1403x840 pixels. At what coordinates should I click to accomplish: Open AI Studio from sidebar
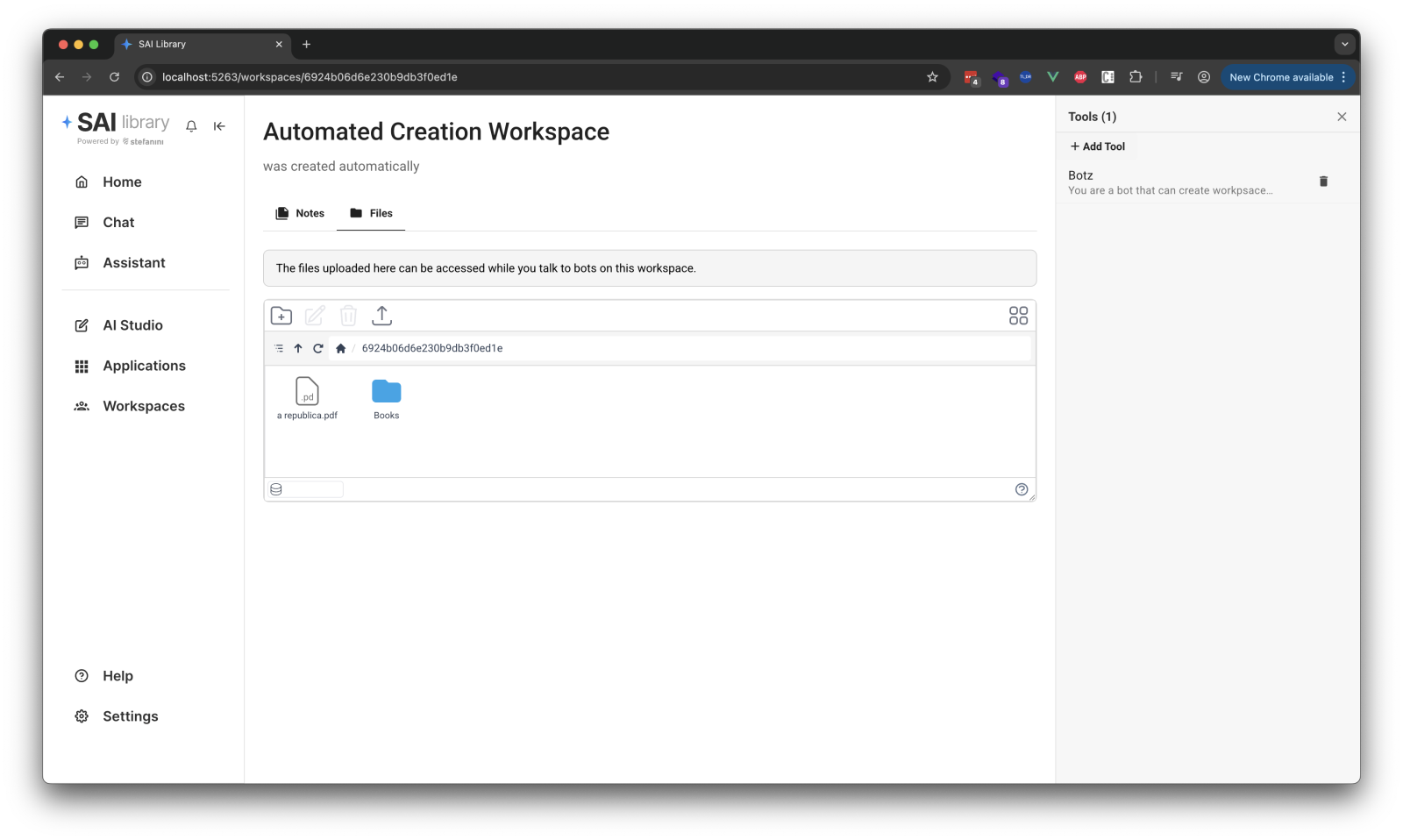click(x=132, y=325)
